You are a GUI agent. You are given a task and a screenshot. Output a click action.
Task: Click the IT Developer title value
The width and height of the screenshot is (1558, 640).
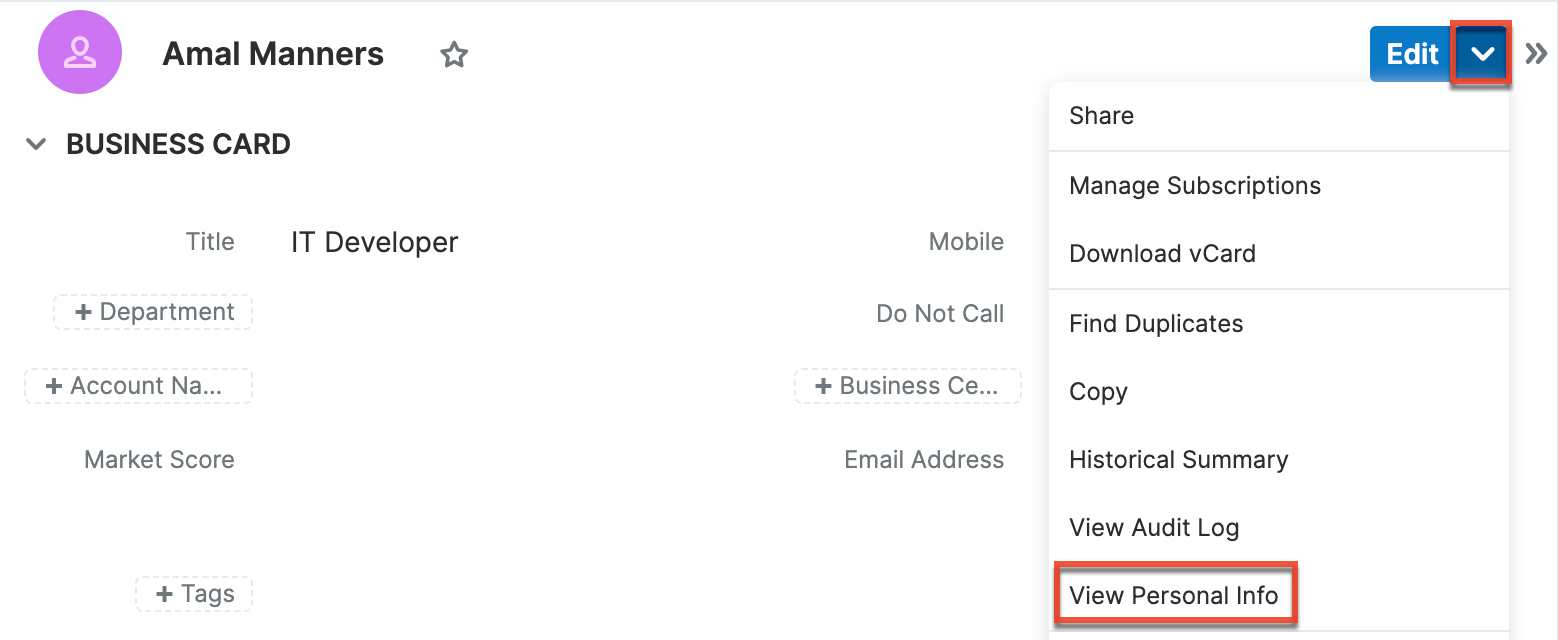373,241
